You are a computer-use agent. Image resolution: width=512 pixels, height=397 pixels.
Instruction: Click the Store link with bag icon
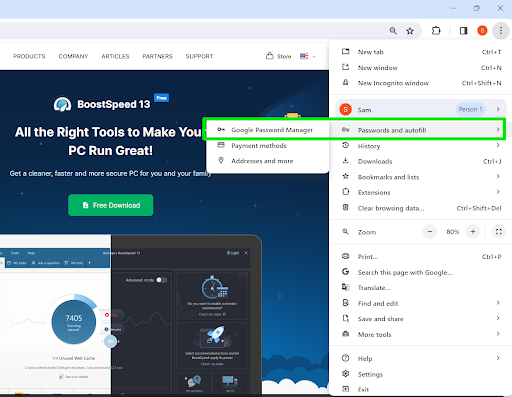tap(279, 56)
